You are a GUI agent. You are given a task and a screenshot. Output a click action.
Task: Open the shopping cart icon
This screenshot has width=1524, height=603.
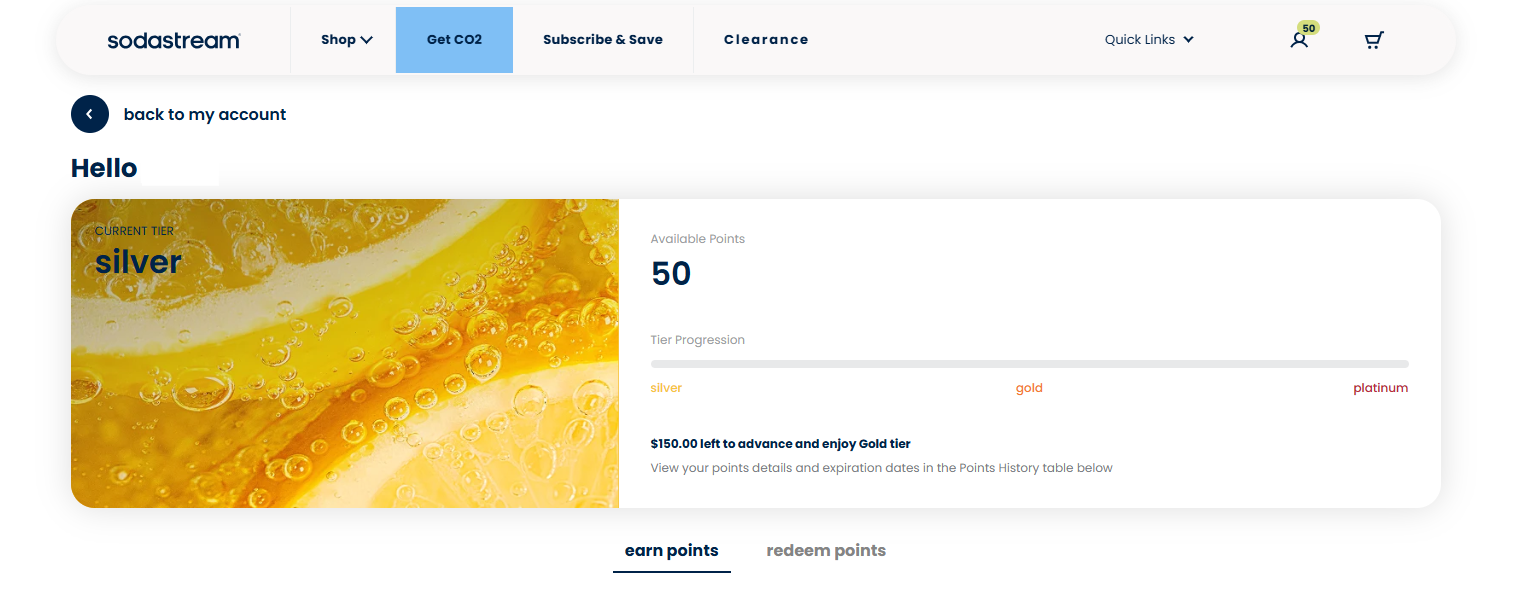click(1374, 40)
